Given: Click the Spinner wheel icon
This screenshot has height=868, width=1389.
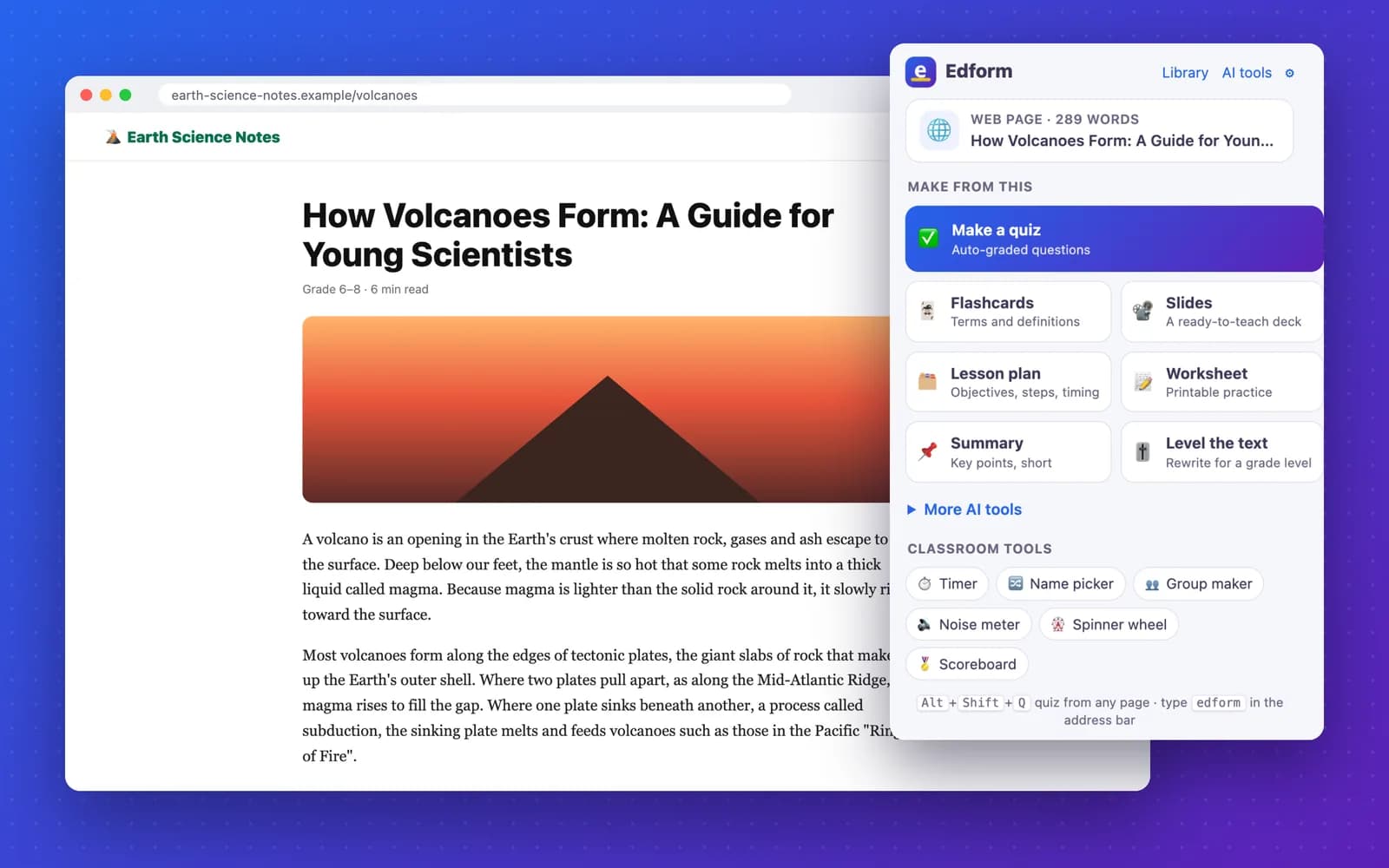Looking at the screenshot, I should tap(1057, 624).
